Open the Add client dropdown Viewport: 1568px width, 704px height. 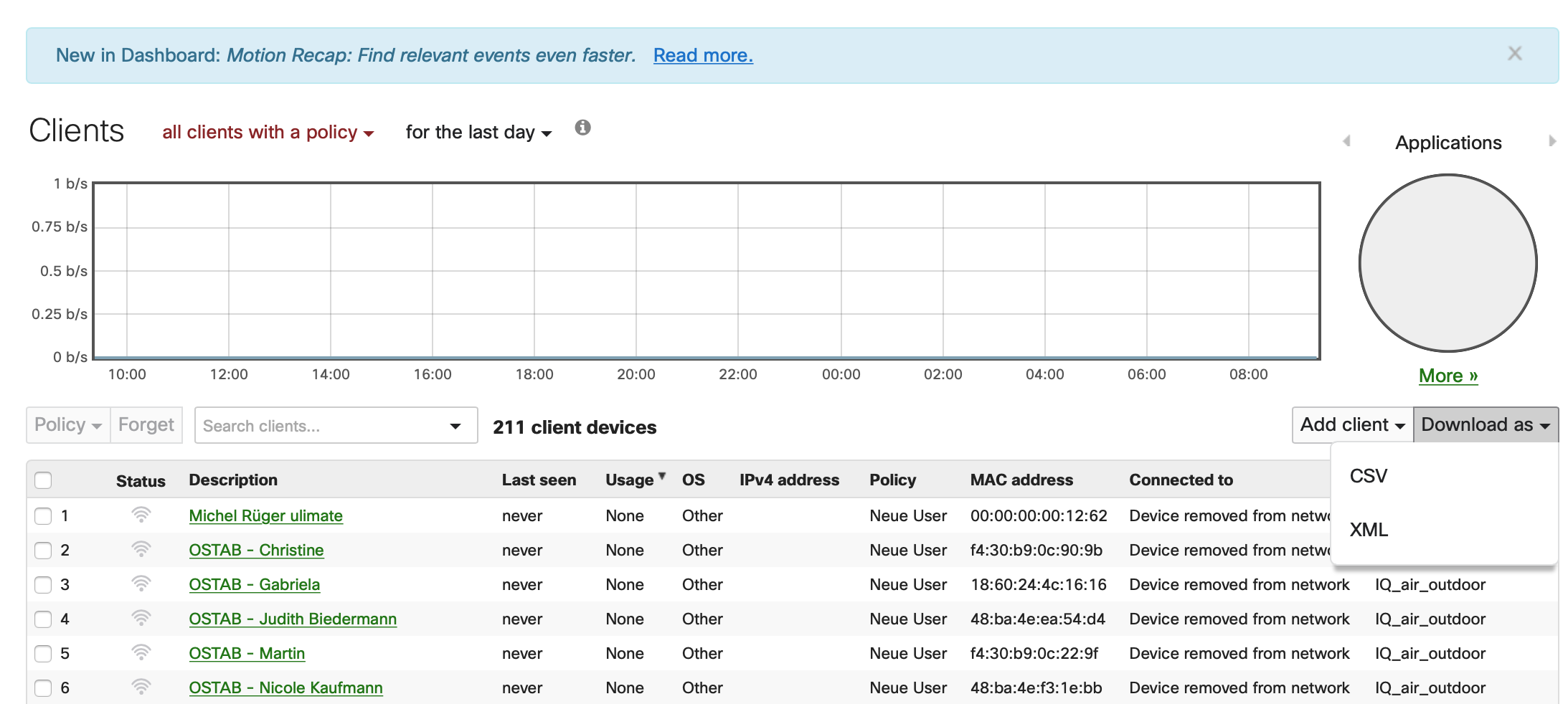click(1352, 425)
